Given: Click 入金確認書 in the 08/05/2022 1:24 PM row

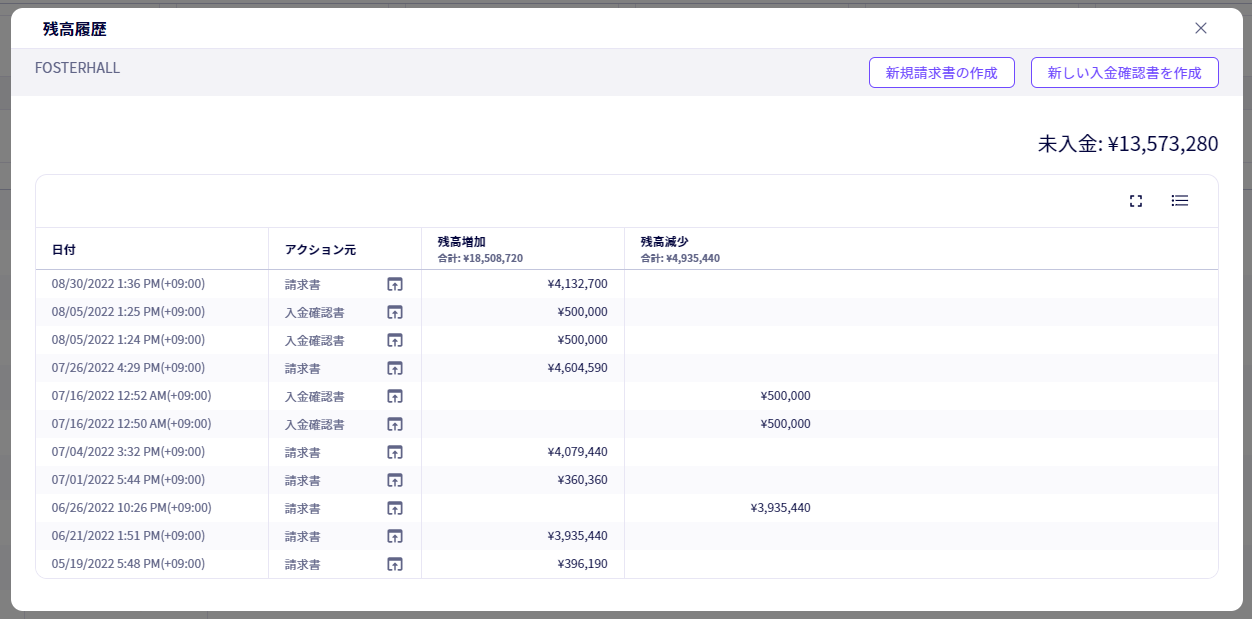Looking at the screenshot, I should pyautogui.click(x=314, y=340).
